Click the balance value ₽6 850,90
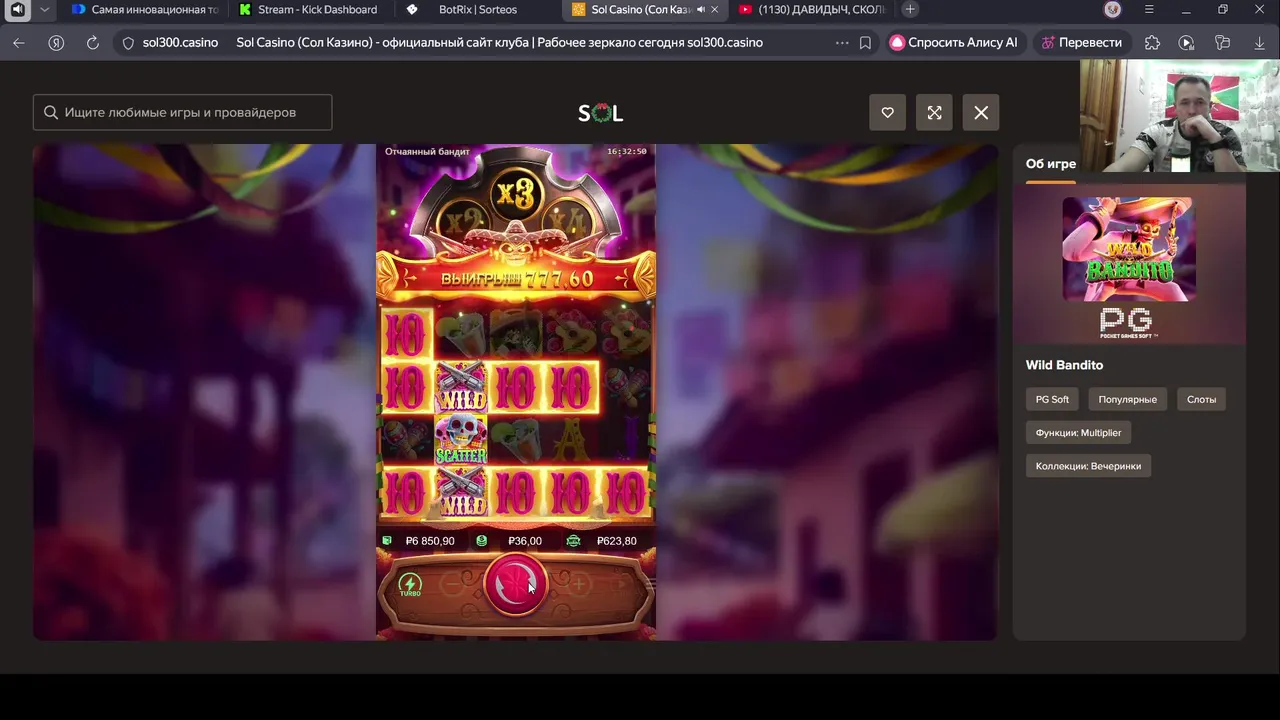The image size is (1280, 720). click(x=430, y=541)
